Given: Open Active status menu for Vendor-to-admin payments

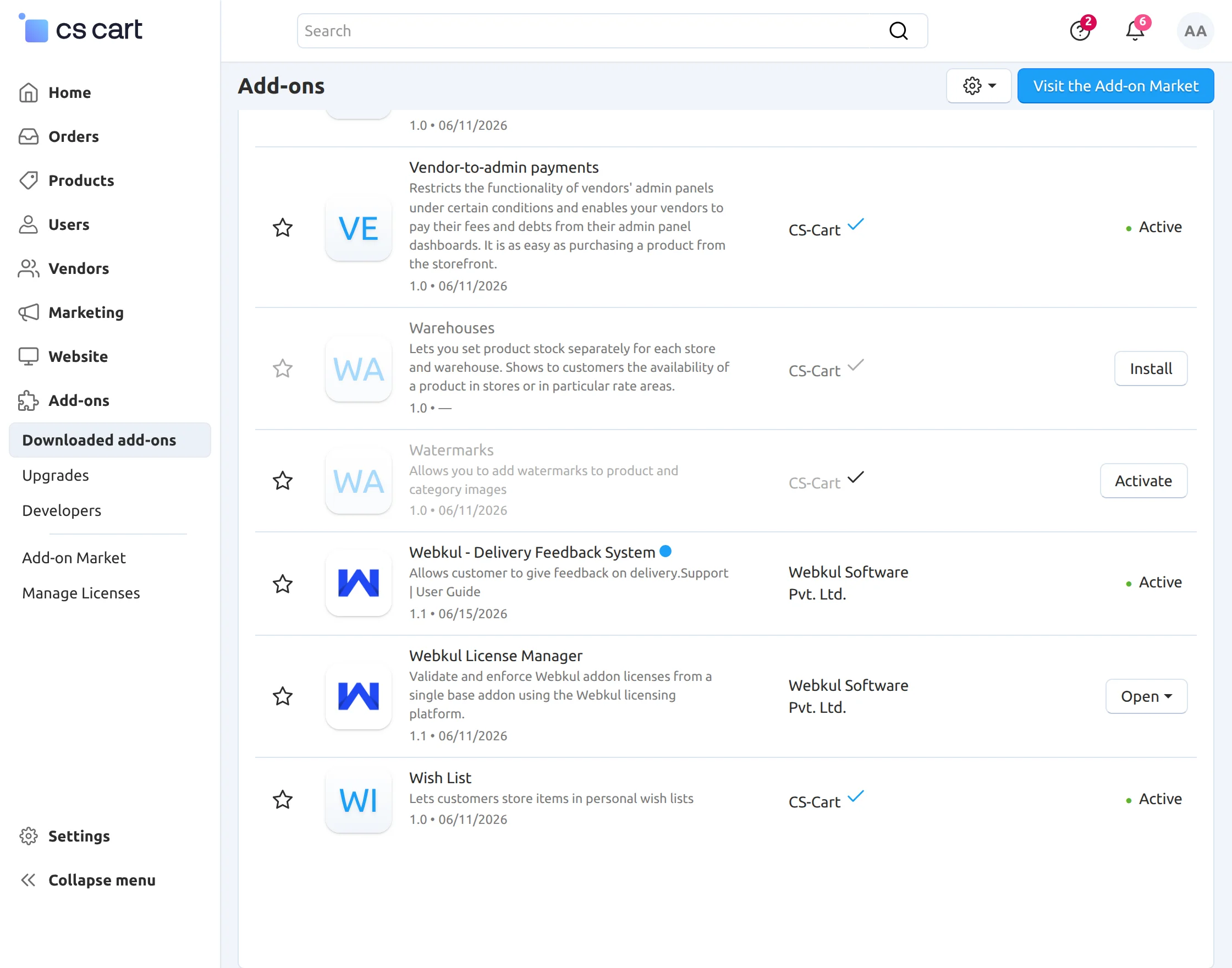Looking at the screenshot, I should [1154, 227].
